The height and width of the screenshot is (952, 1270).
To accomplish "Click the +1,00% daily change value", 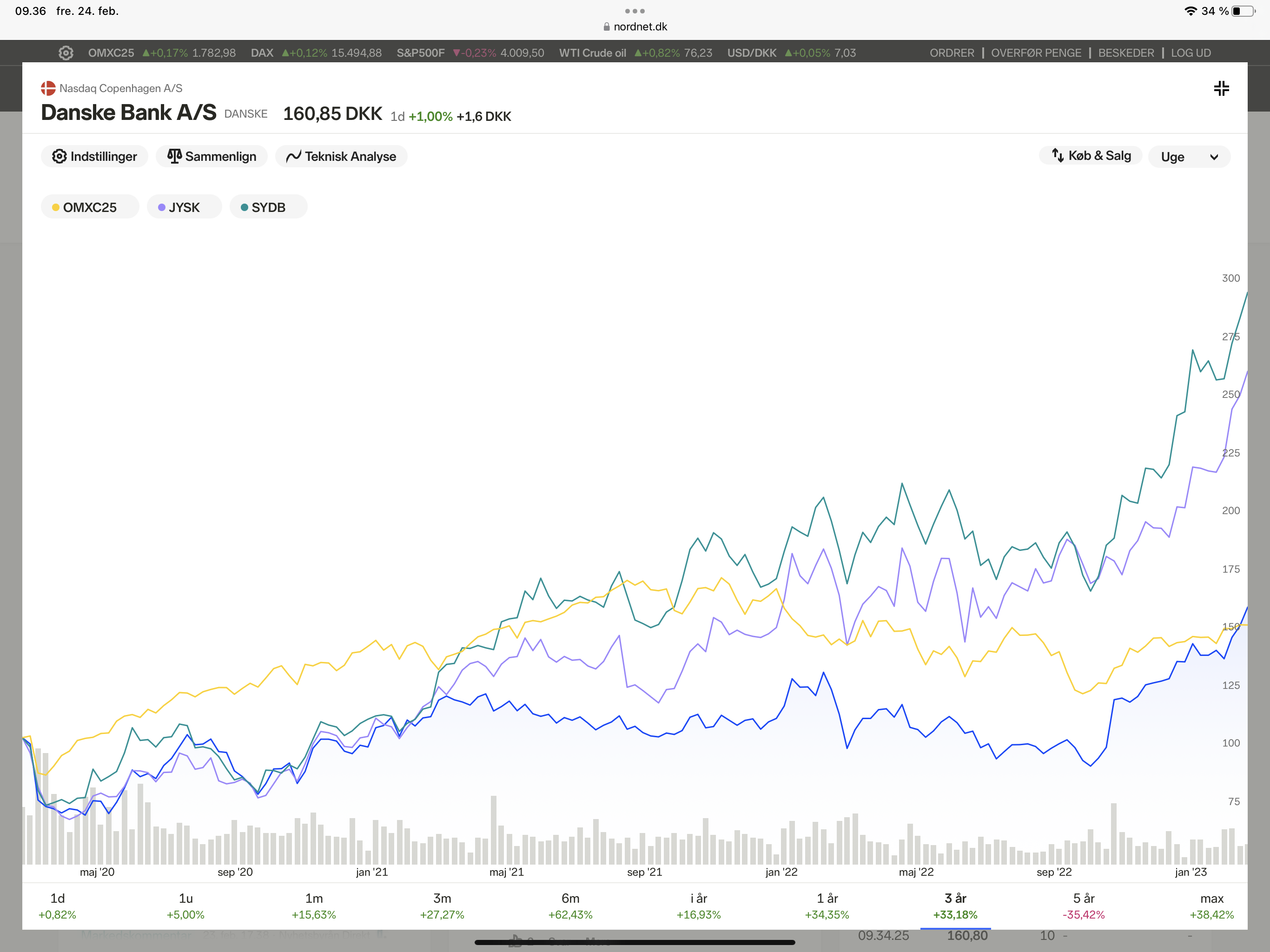I will pos(430,117).
